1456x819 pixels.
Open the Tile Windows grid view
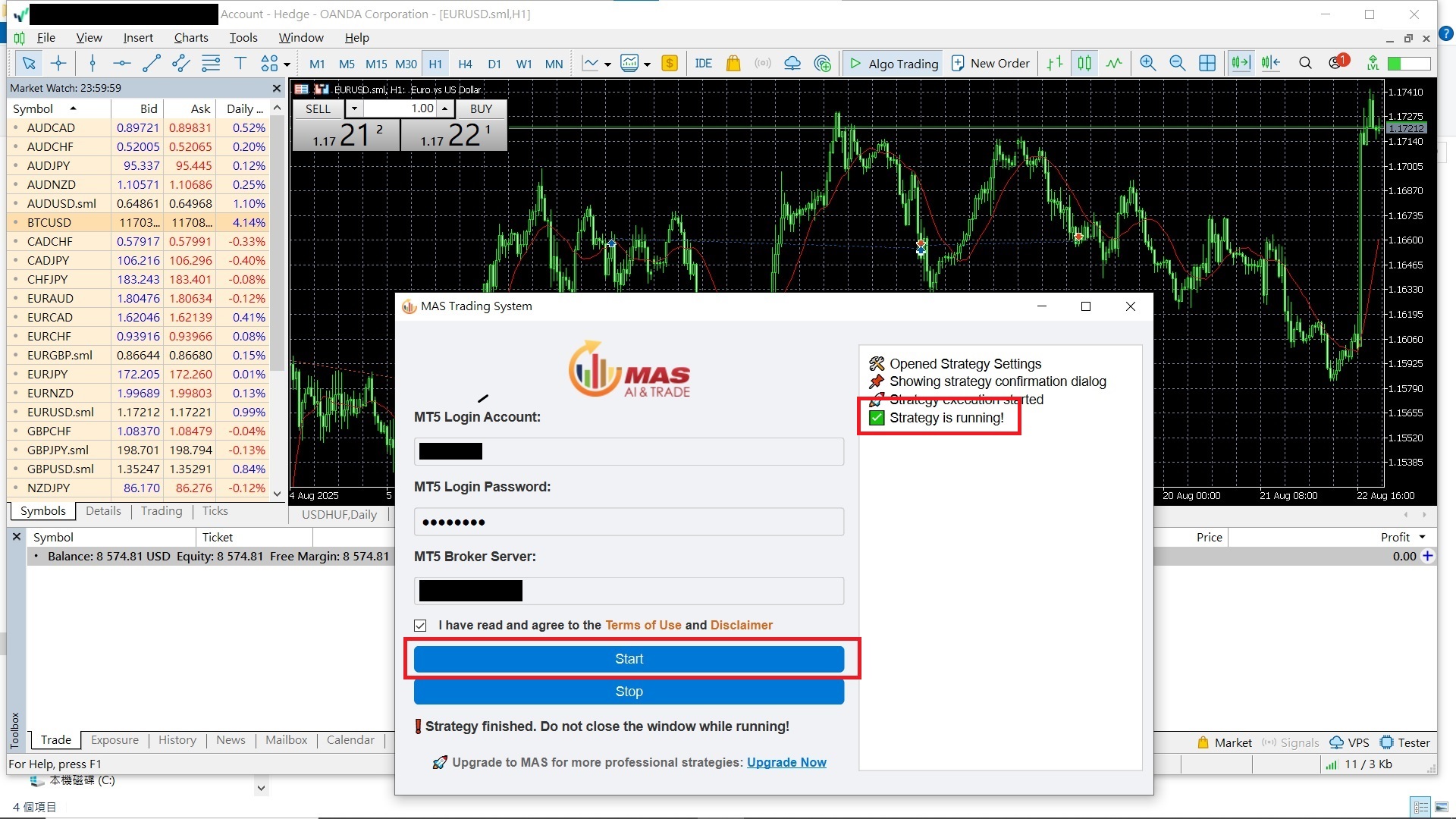(1207, 63)
